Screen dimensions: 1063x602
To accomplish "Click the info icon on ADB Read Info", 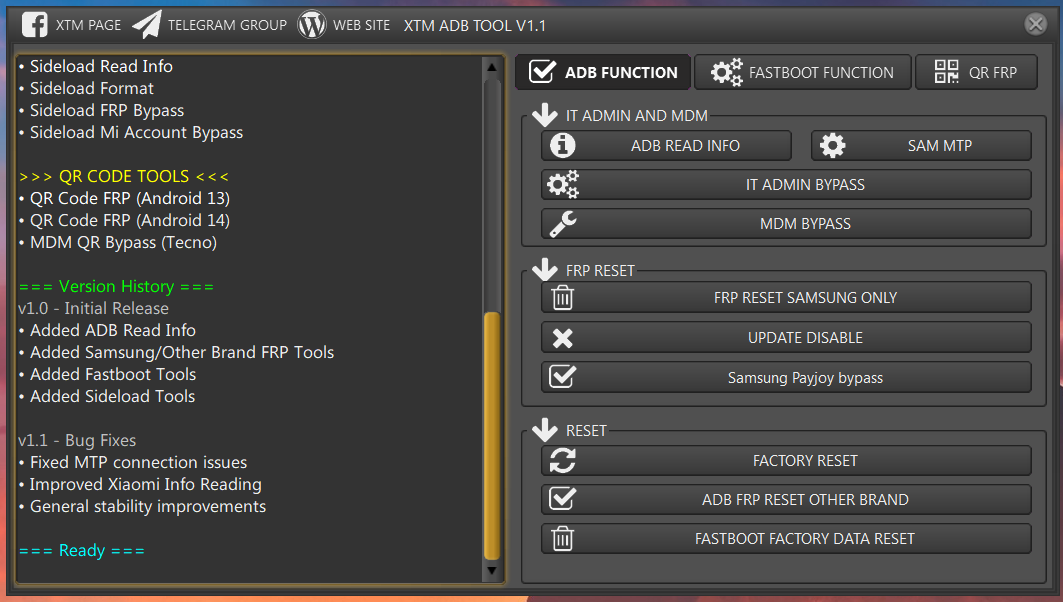I will 563,145.
